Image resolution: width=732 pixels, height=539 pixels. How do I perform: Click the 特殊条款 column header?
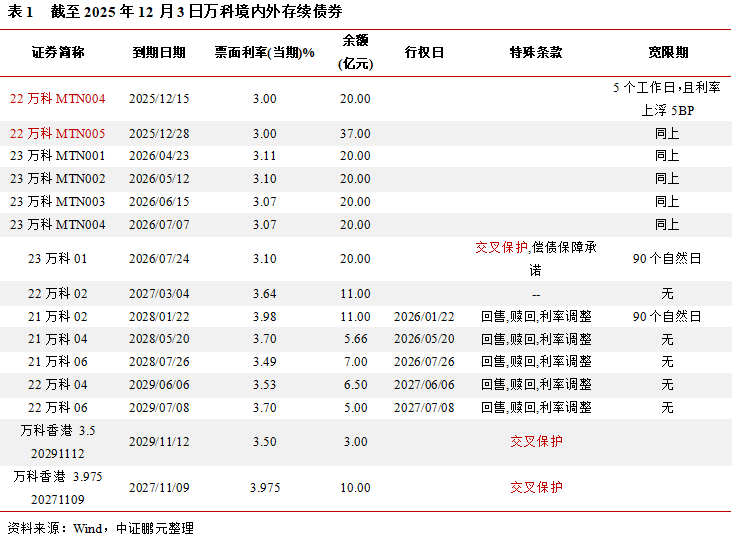click(536, 52)
